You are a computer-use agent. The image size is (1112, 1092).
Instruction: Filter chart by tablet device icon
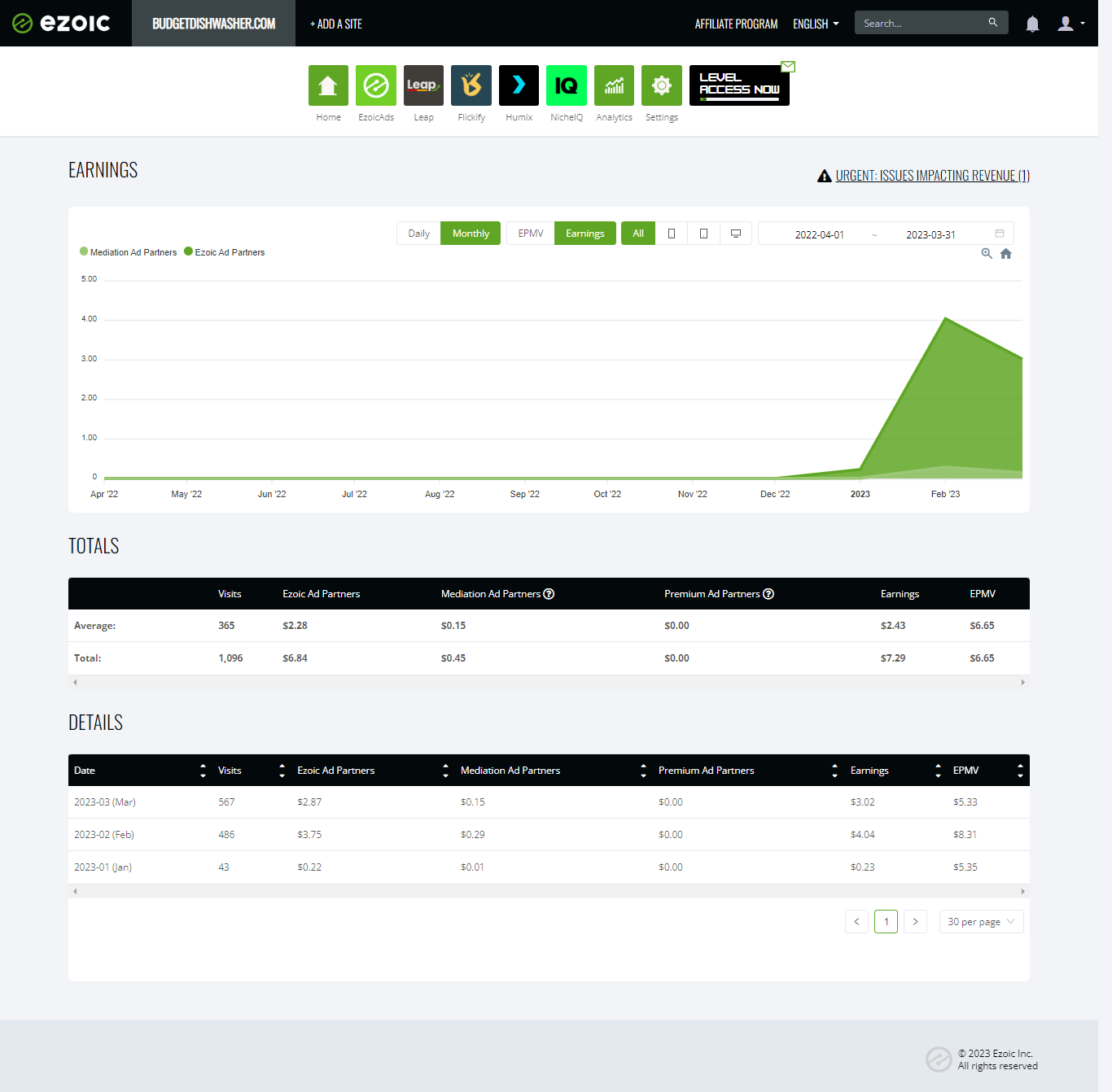(703, 234)
